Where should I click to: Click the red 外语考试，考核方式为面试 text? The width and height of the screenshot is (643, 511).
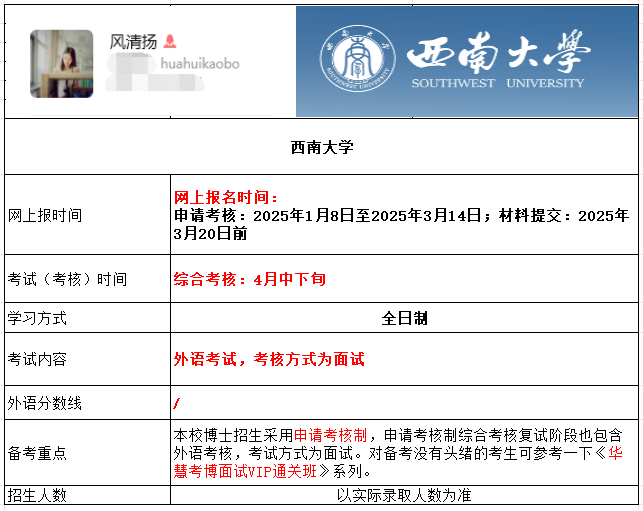[269, 359]
